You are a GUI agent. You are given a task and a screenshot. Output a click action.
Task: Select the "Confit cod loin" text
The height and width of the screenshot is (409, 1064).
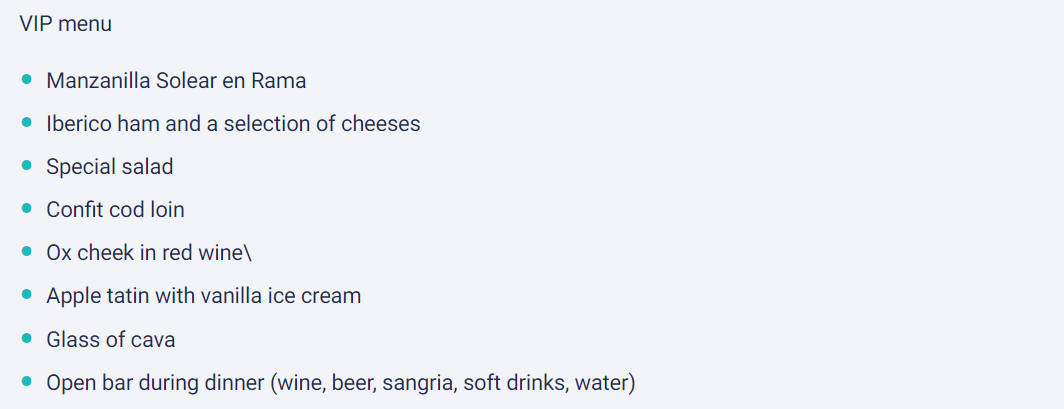pos(115,210)
